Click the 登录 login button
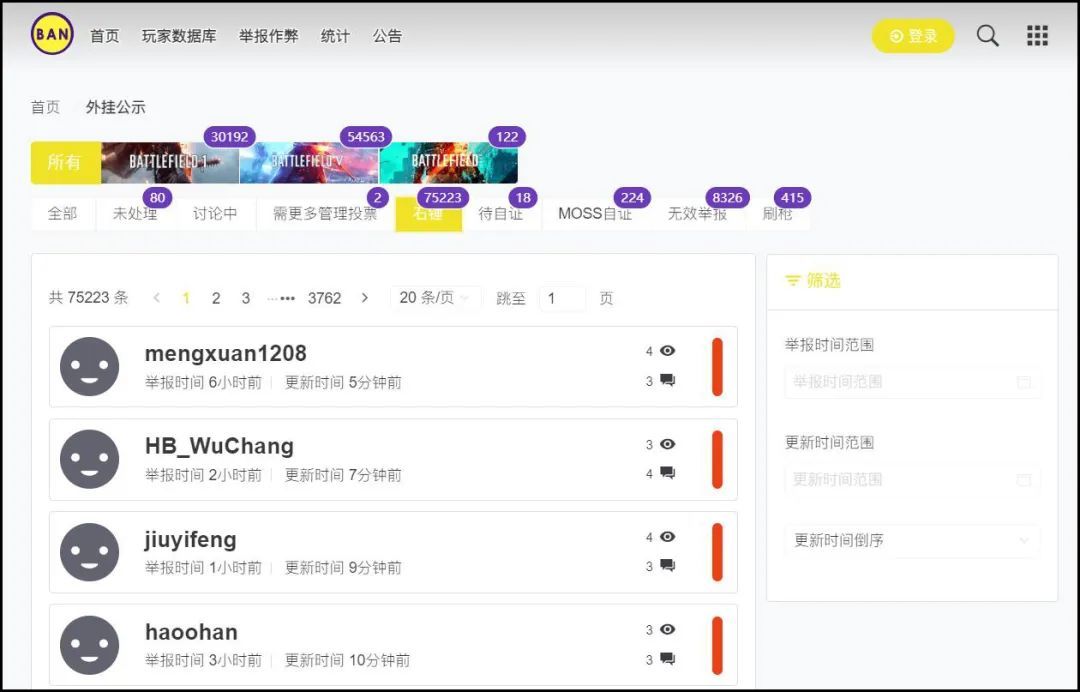This screenshot has height=692, width=1080. 913,36
